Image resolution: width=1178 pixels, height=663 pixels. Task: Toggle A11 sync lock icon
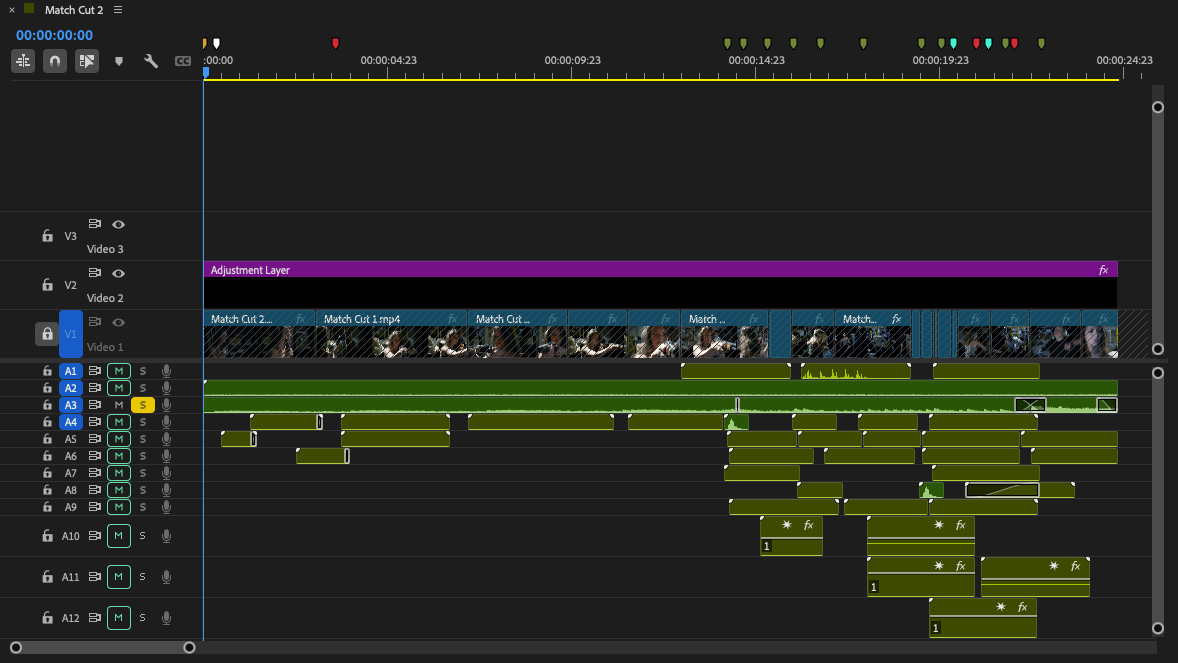(x=95, y=577)
